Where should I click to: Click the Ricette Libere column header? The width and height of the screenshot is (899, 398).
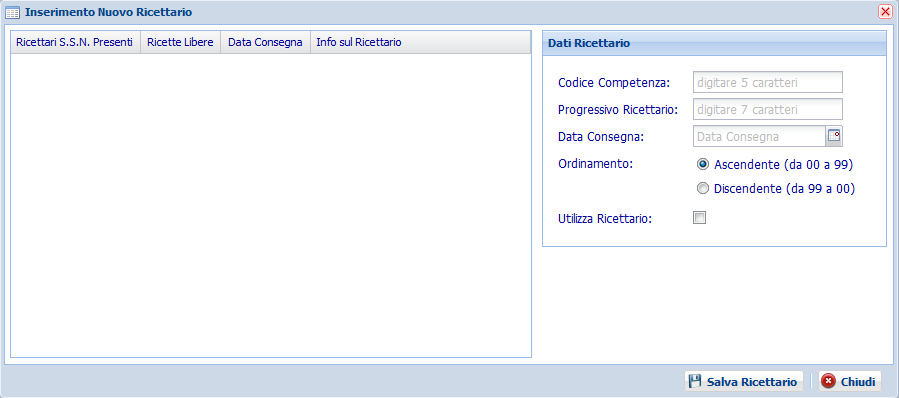click(181, 42)
